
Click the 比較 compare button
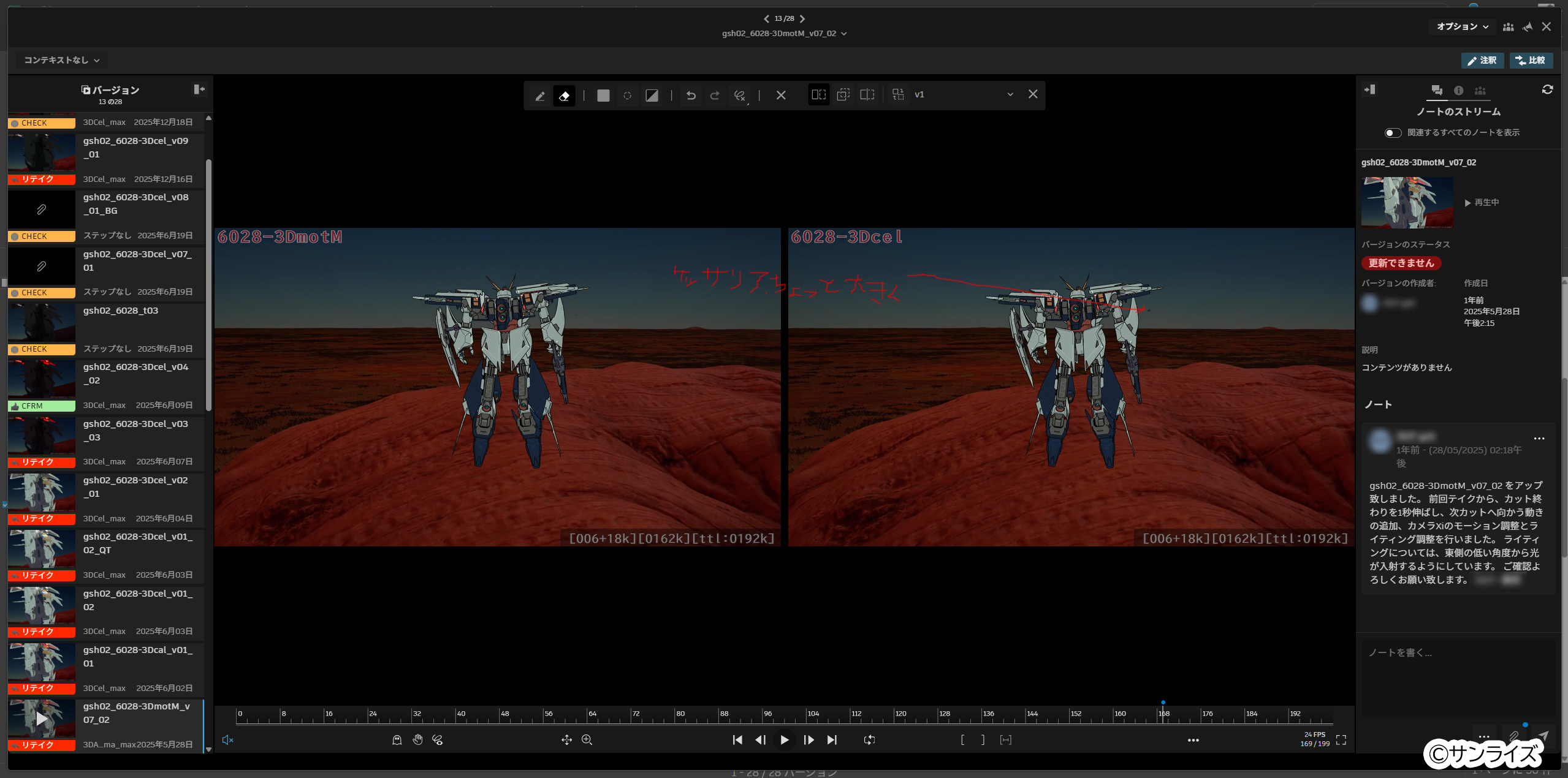click(x=1531, y=61)
